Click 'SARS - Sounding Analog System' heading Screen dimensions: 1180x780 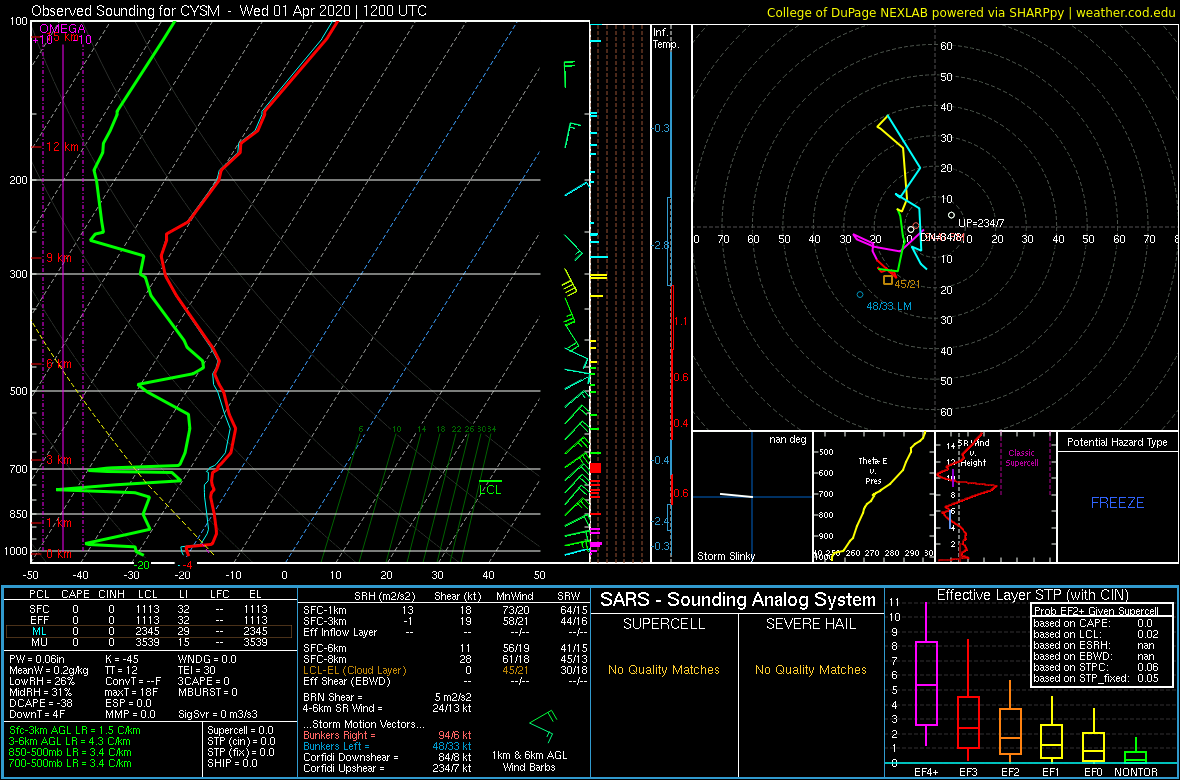click(738, 600)
